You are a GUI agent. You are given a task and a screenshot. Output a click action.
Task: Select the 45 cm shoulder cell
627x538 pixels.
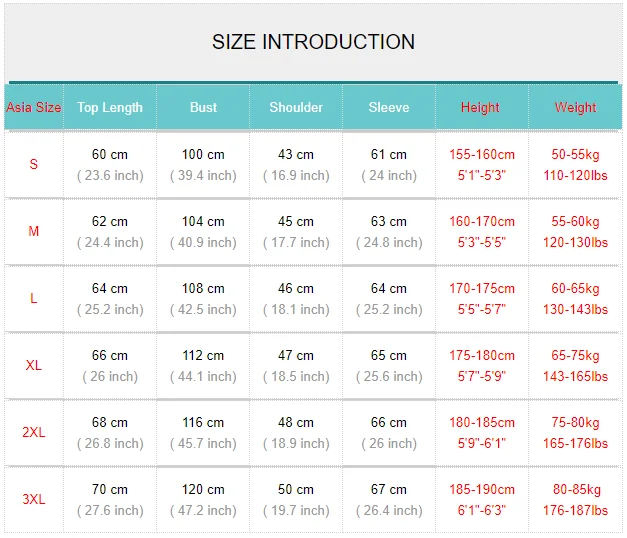point(296,221)
